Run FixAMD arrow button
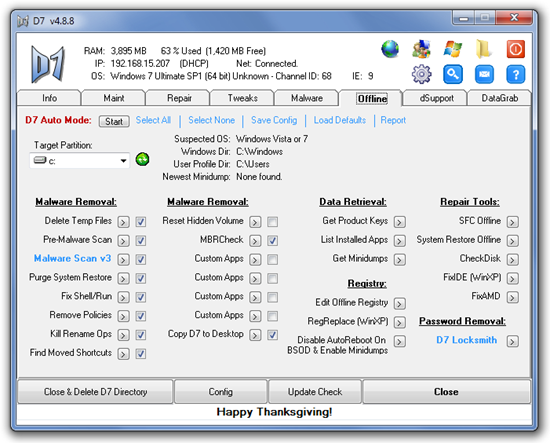 pos(512,297)
